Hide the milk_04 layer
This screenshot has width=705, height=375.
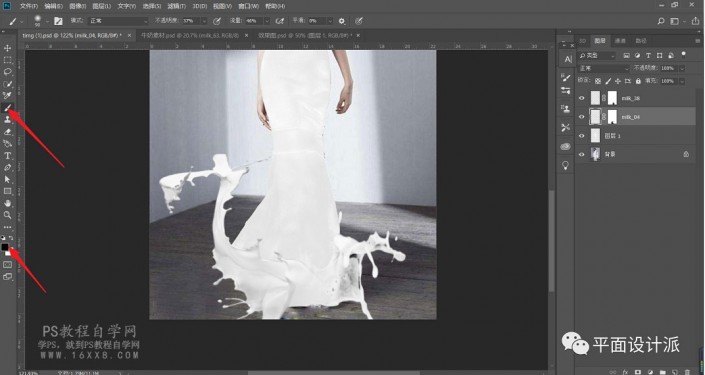(582, 117)
